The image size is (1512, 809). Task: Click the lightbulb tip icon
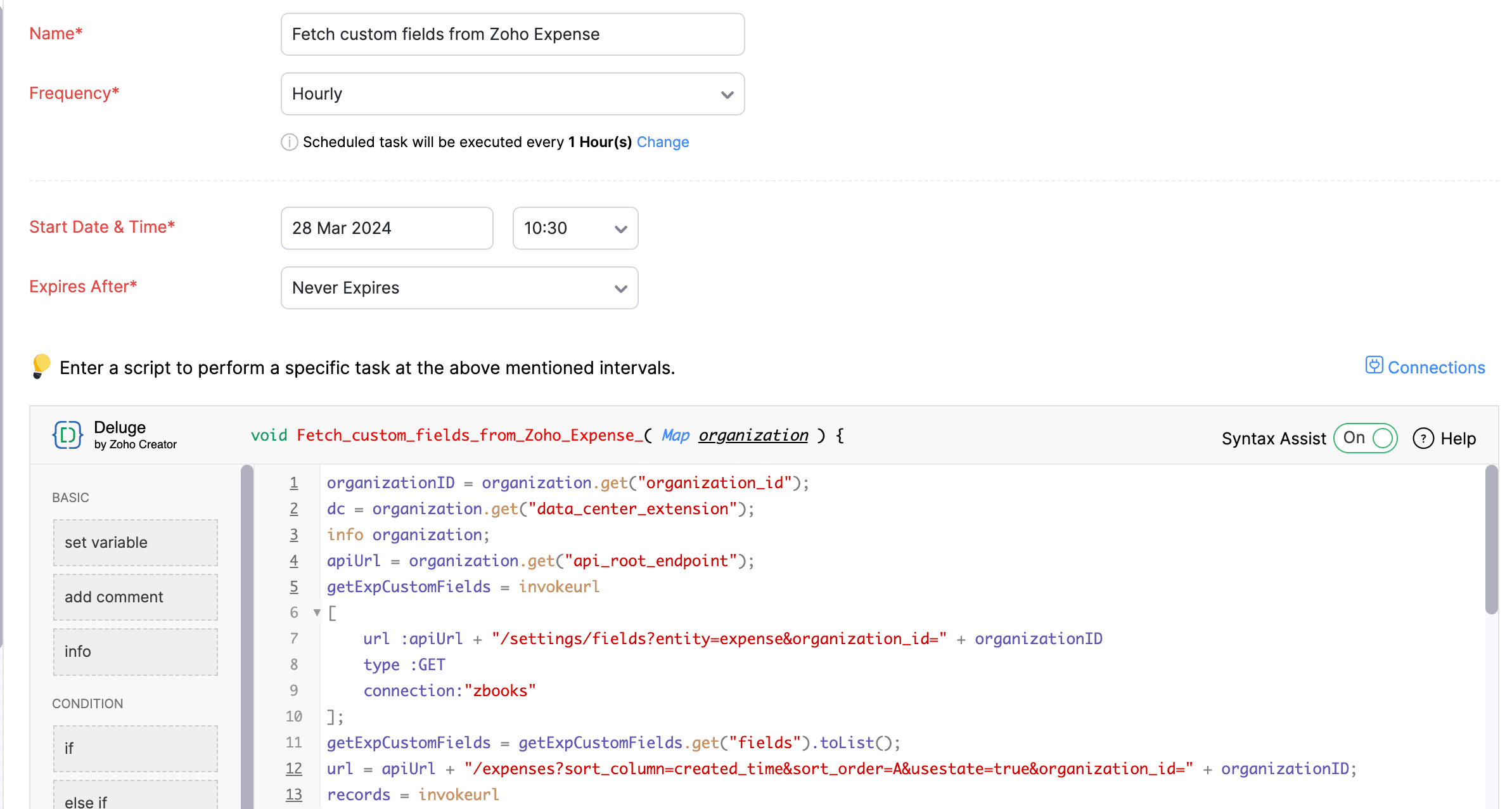pyautogui.click(x=41, y=366)
